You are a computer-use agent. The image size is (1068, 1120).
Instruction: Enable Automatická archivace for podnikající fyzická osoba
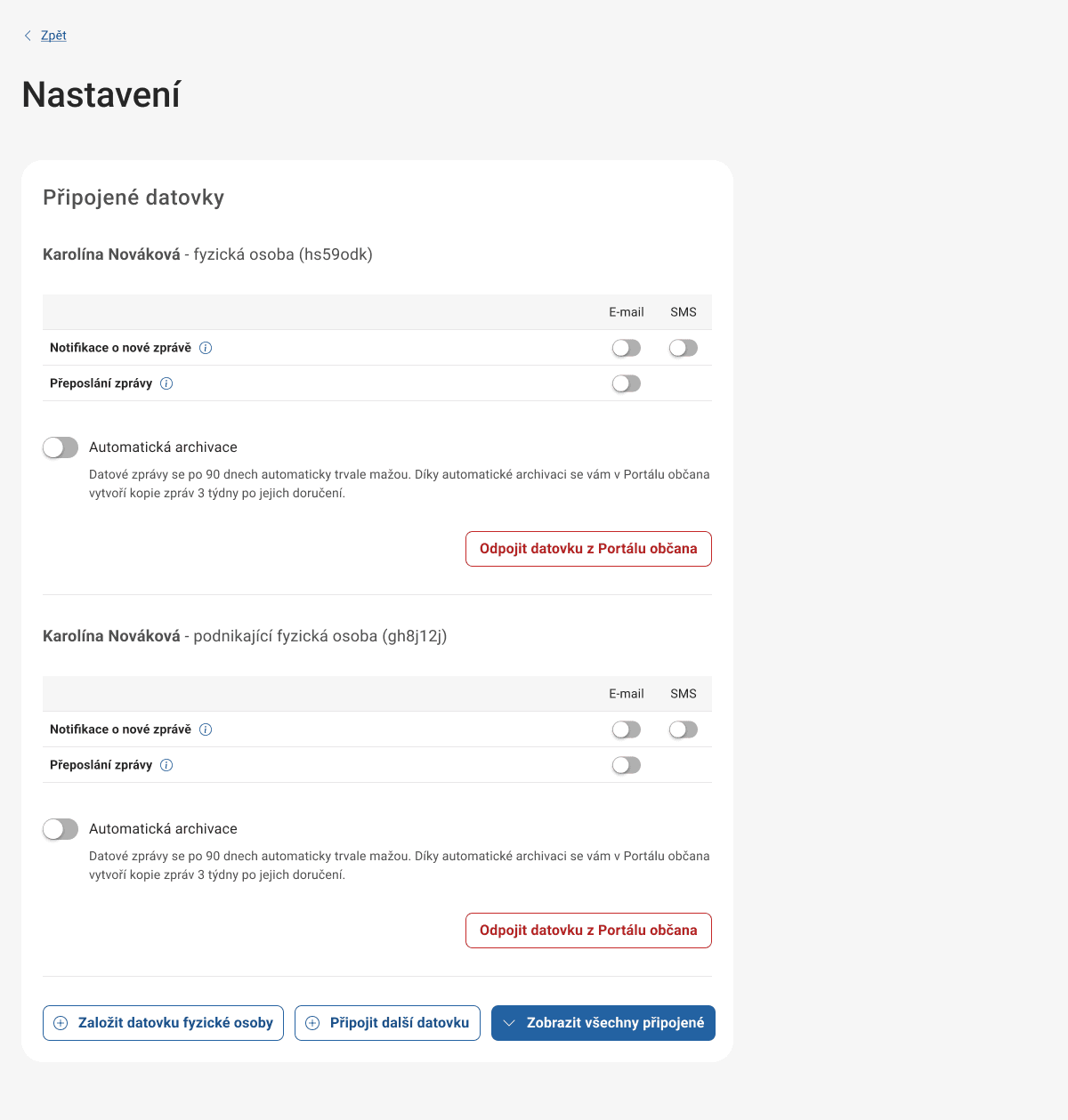click(x=61, y=828)
